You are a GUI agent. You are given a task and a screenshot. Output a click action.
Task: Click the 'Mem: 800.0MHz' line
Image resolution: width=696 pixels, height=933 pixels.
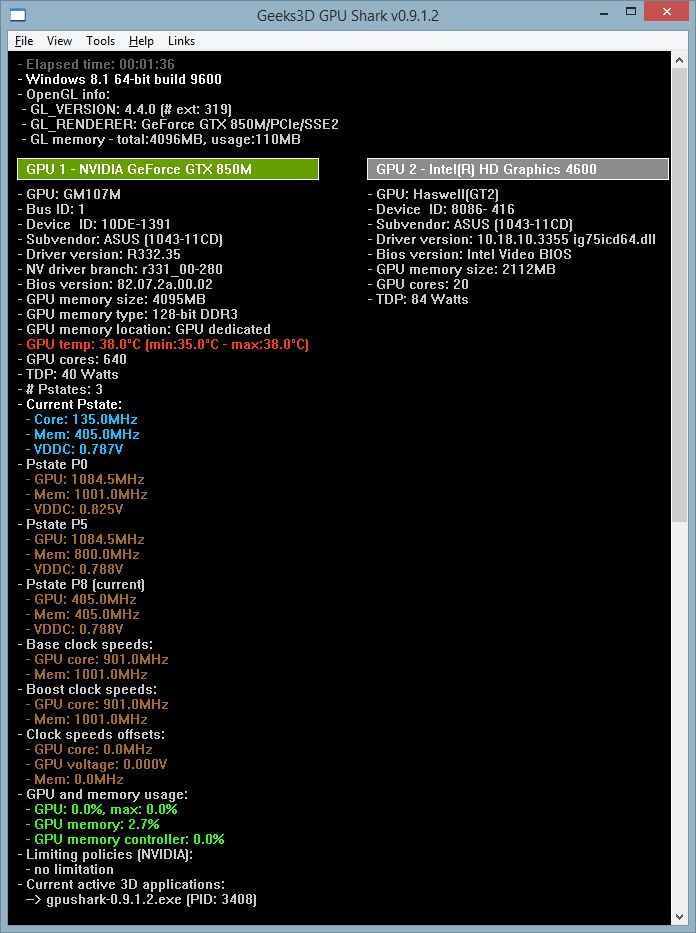(83, 555)
